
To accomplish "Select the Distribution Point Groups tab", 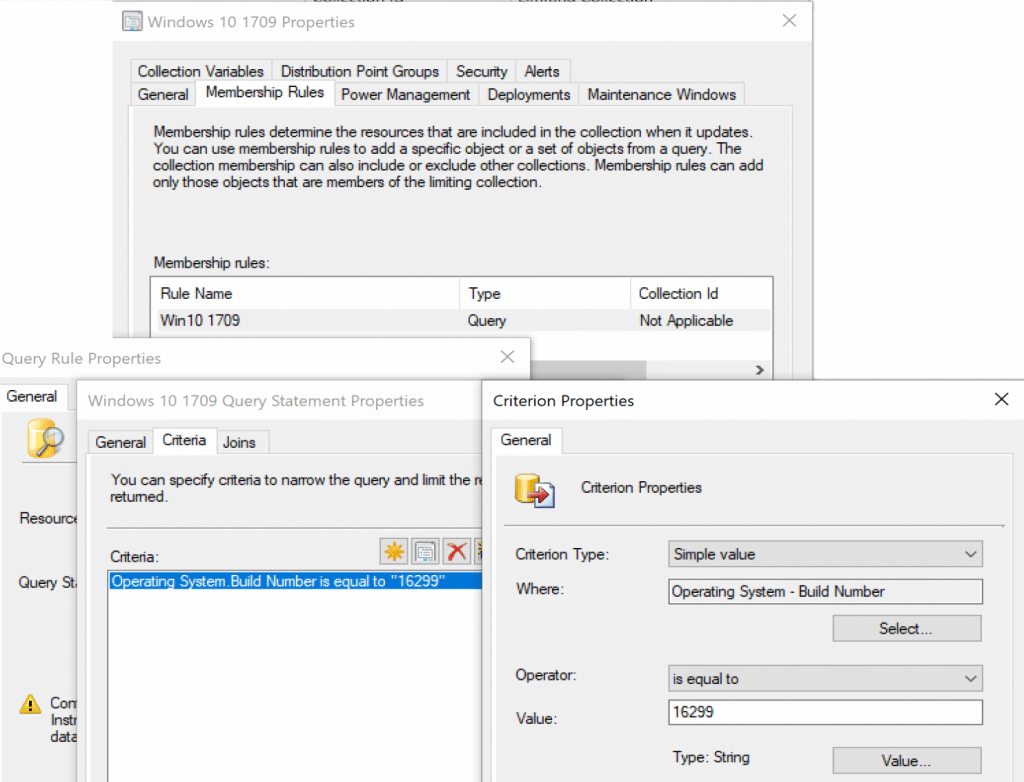I will (x=359, y=71).
